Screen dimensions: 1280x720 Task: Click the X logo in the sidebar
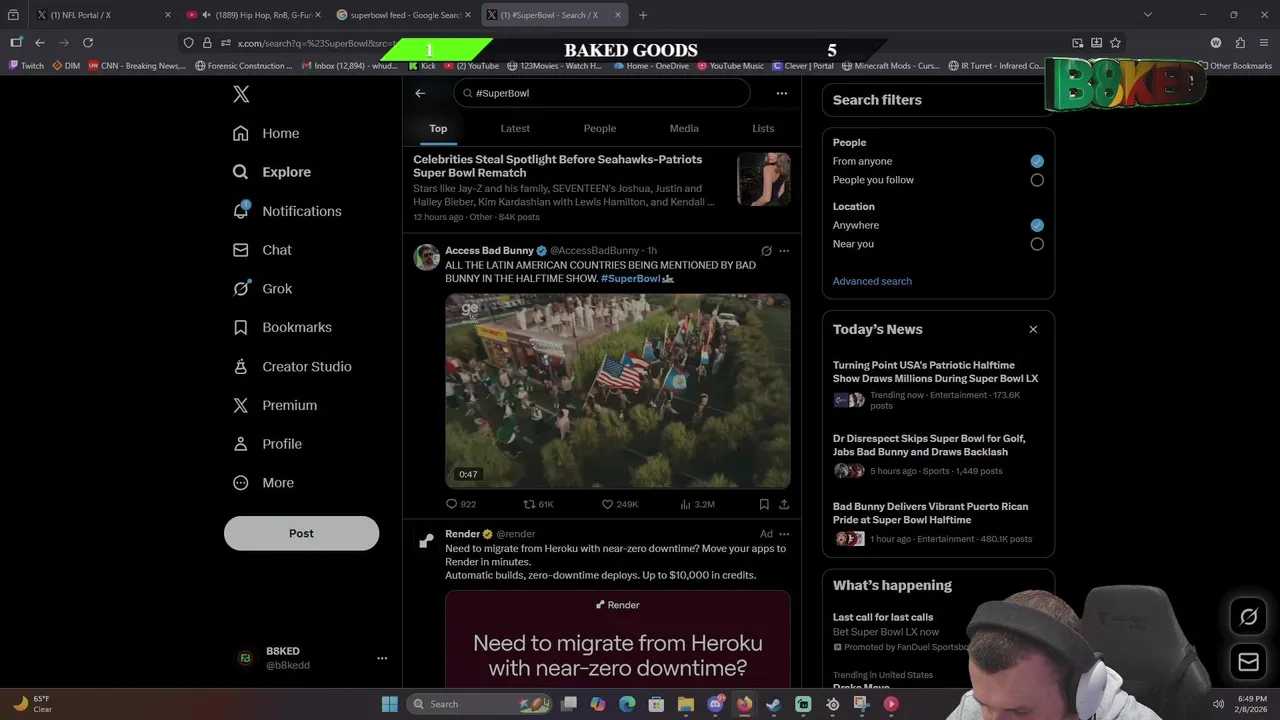click(x=241, y=94)
